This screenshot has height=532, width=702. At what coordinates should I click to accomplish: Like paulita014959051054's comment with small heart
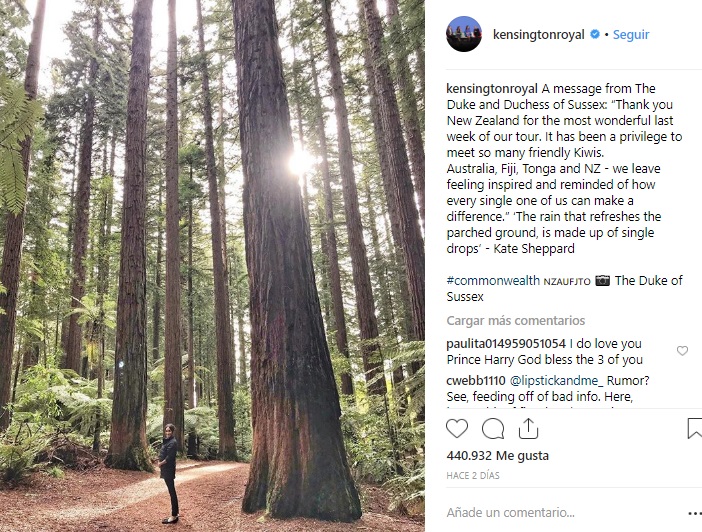click(x=682, y=351)
